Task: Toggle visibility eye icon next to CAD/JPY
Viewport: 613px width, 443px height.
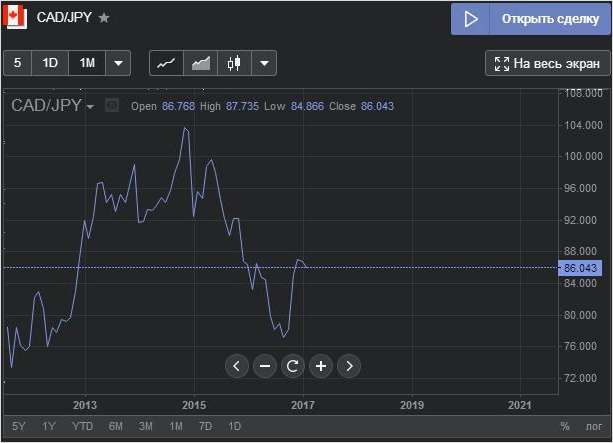Action: coord(112,105)
